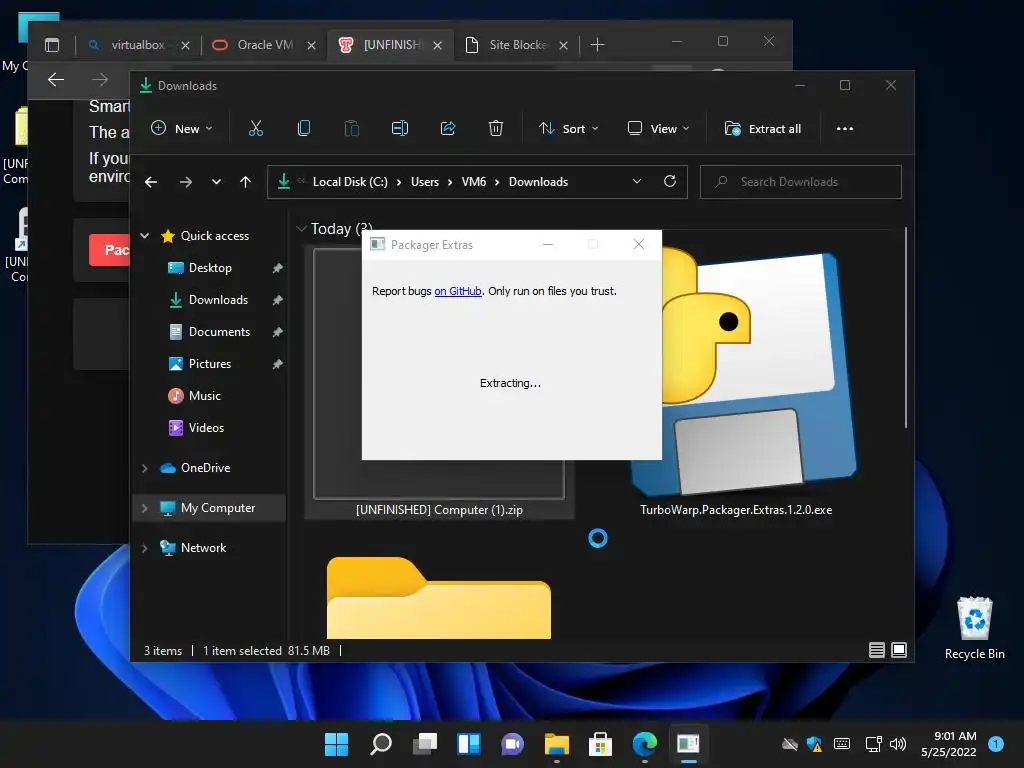This screenshot has height=768, width=1024.
Task: Expand the address bar history dropdown
Action: (x=637, y=182)
